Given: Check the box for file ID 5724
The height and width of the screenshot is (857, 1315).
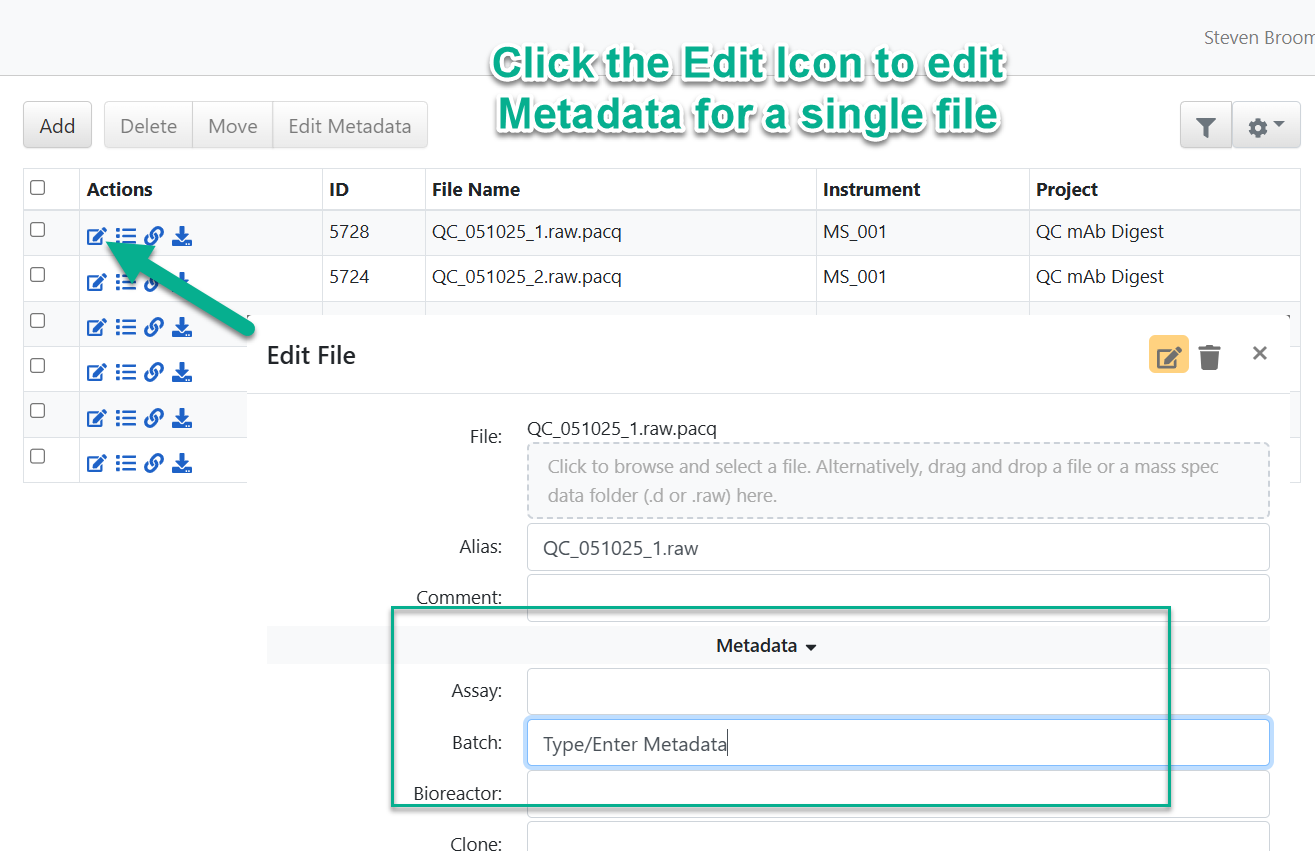Looking at the screenshot, I should click(38, 274).
